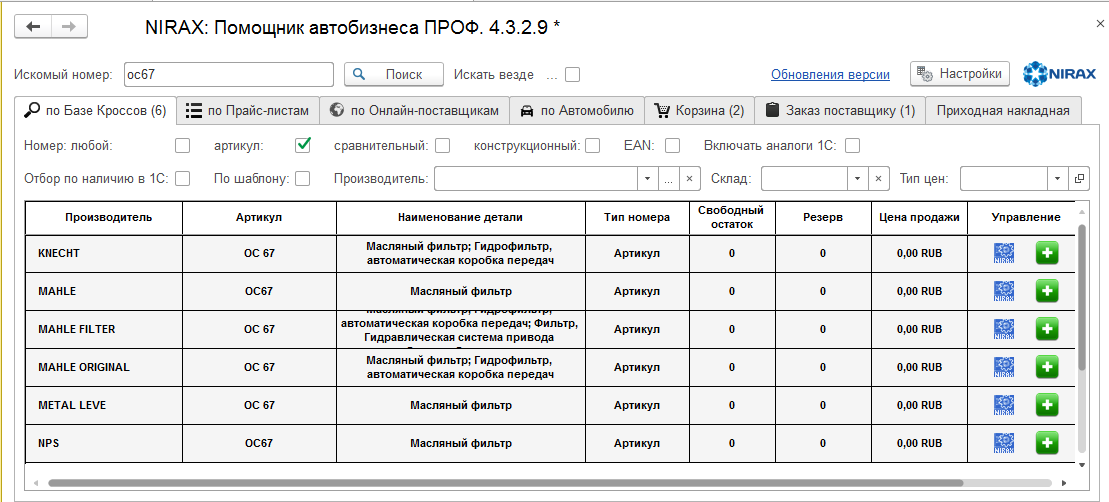Select the METAL LEVE manufacturer cell
This screenshot has width=1109, height=502.
click(104, 406)
